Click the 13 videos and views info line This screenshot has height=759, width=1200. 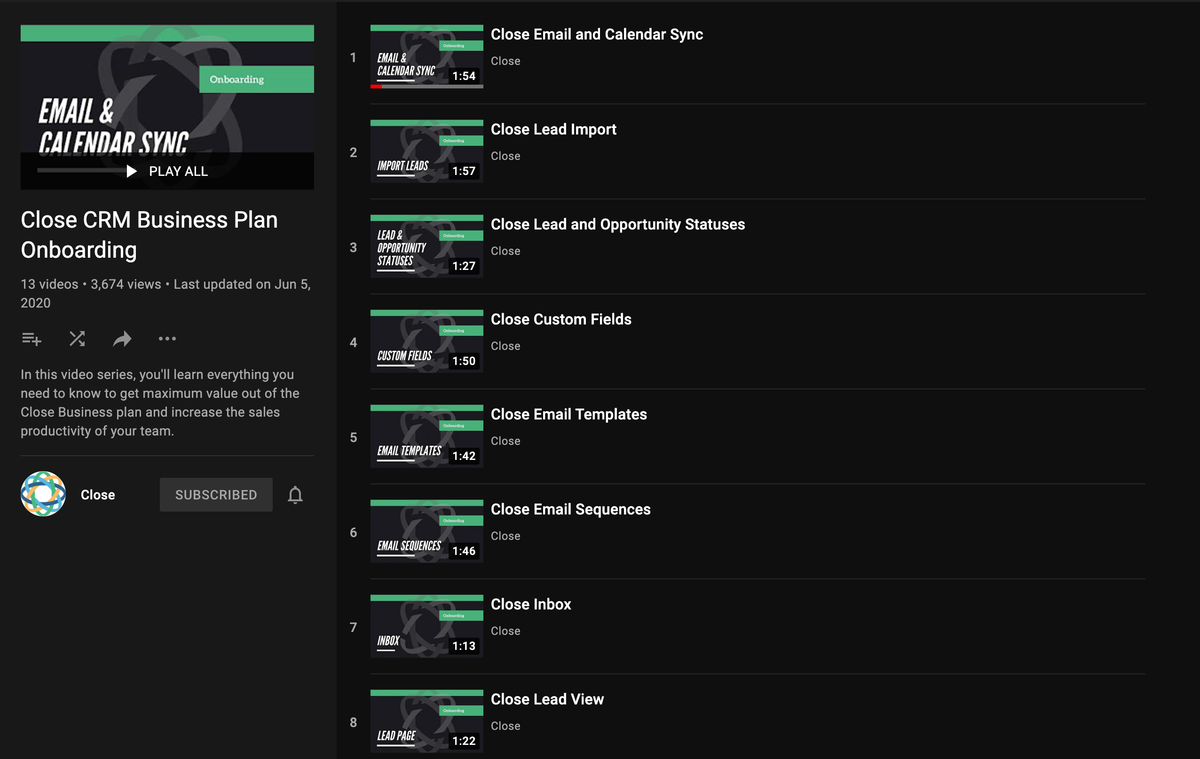(166, 293)
